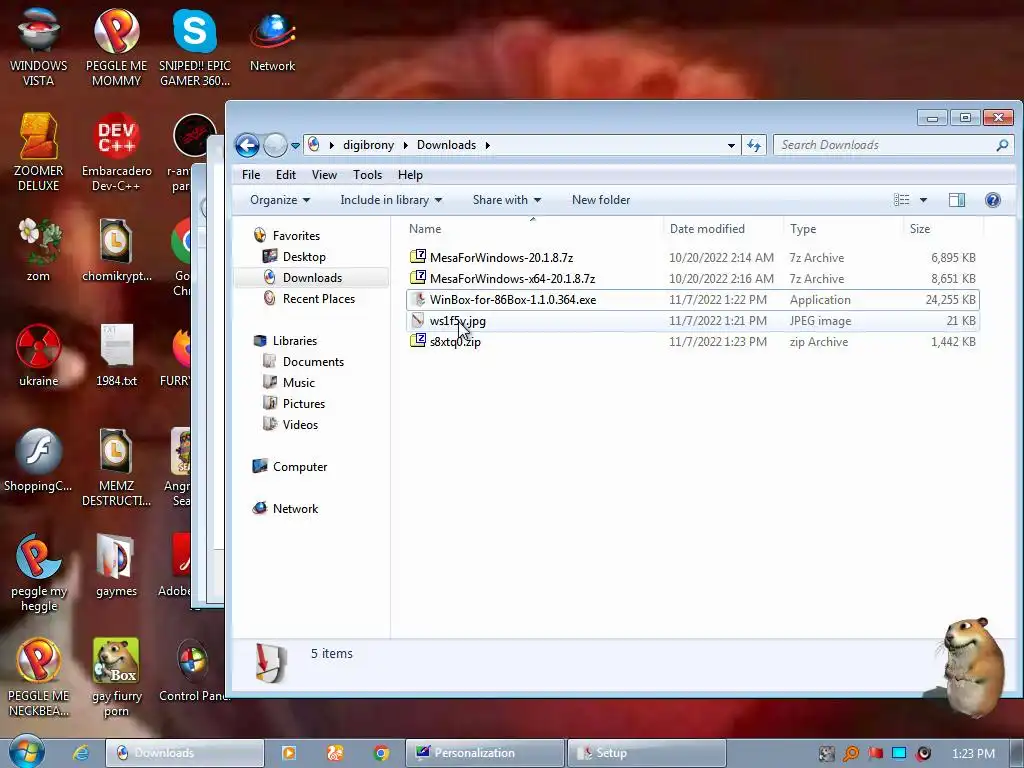Screen dimensions: 1024x768
Task: Click the Downloads taskbar button
Action: point(184,753)
